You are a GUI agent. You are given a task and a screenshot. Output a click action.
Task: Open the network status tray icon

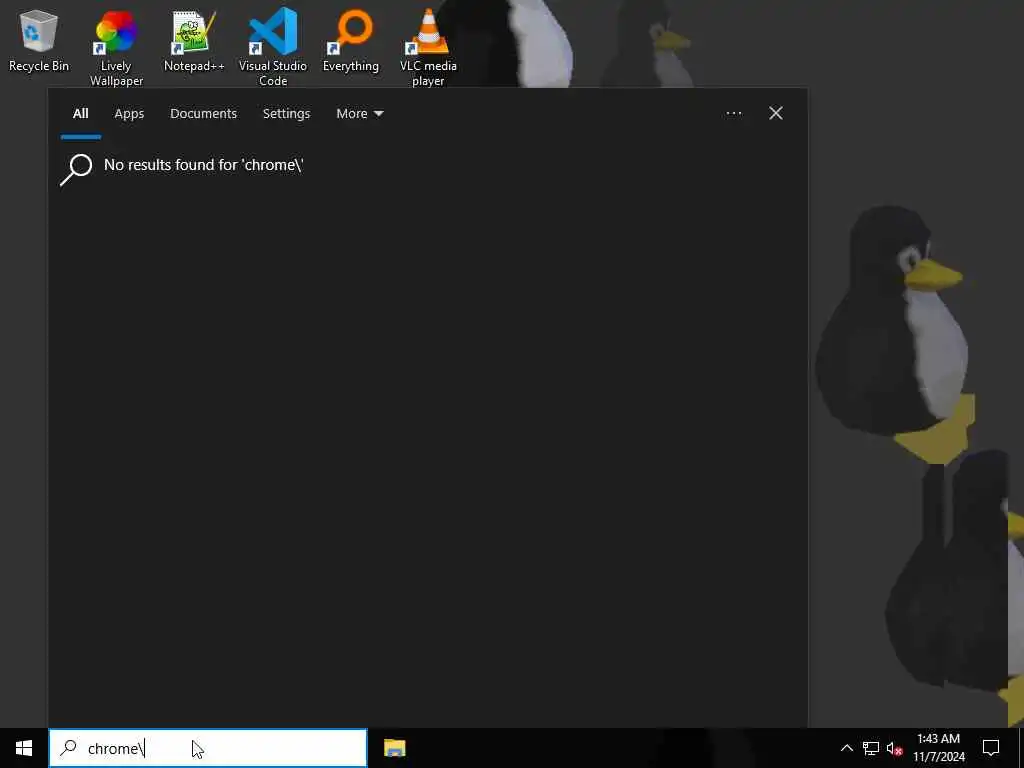(871, 748)
